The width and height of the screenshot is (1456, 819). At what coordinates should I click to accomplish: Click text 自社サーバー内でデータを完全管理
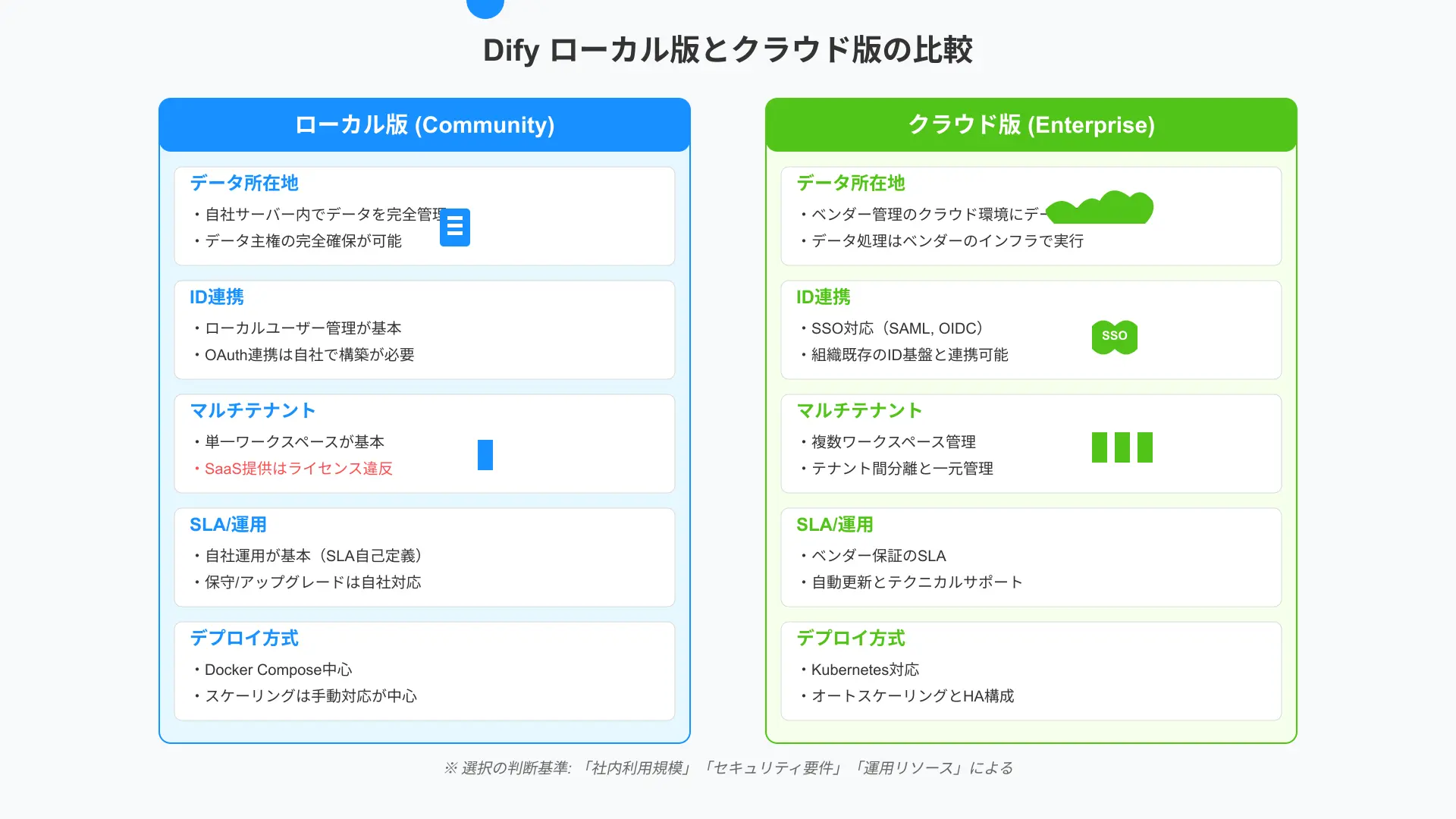pos(318,215)
